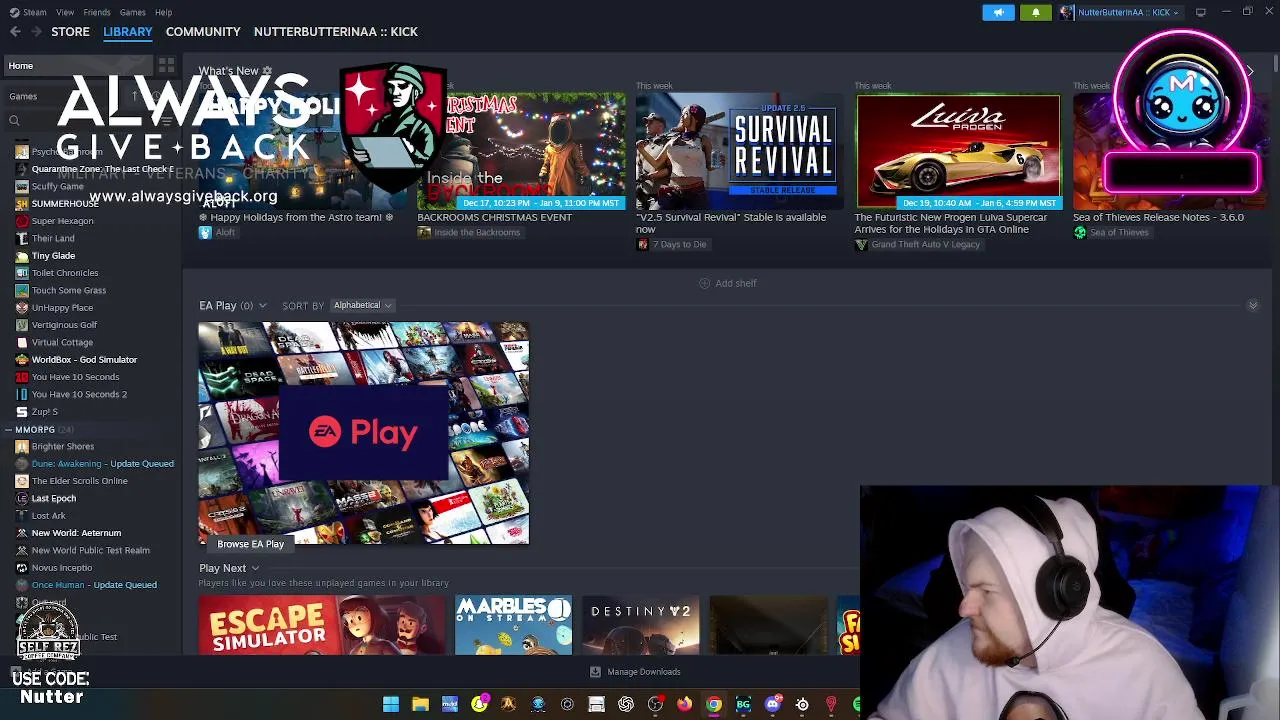Open the V2.5 Survival Revival news thumbnail
Viewport: 1280px width, 720px height.
[738, 151]
